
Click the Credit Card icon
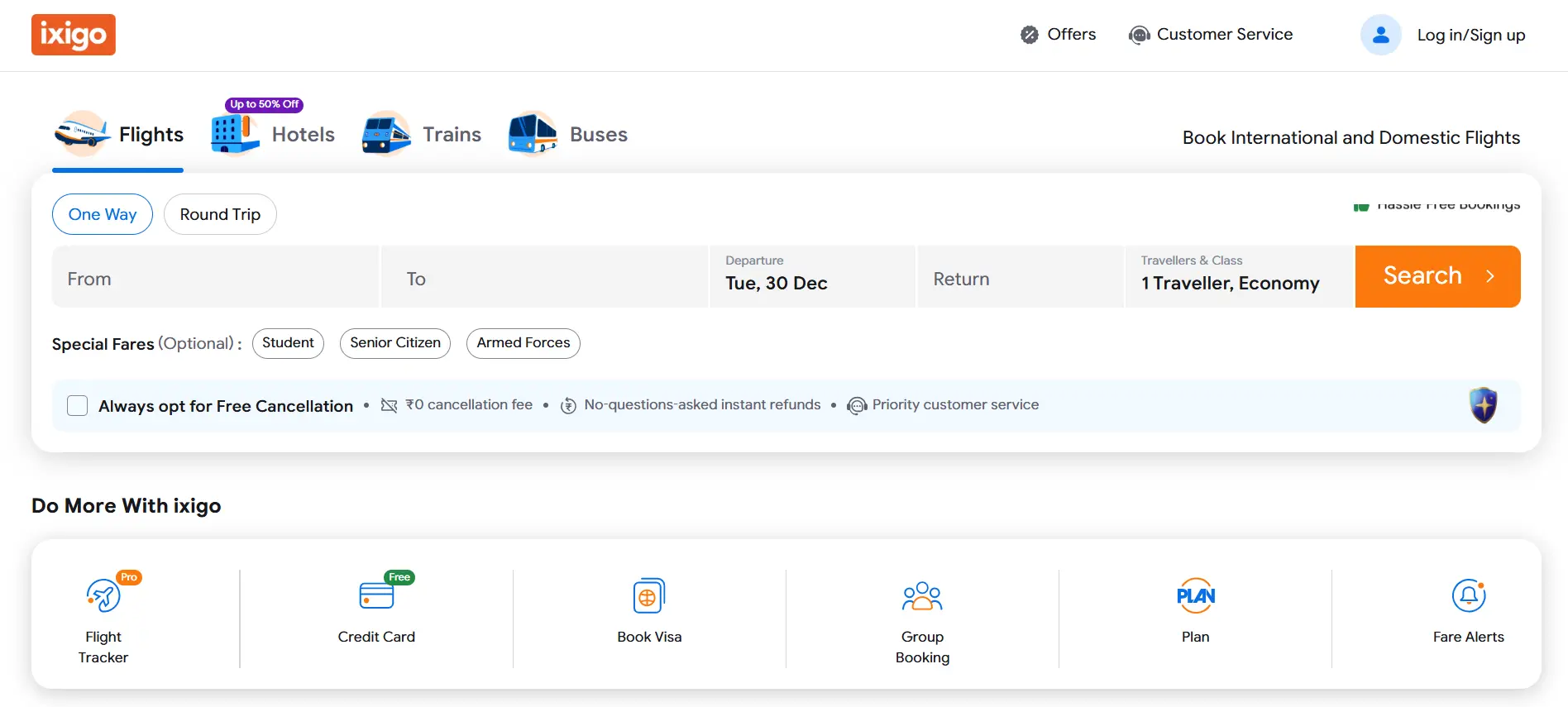click(x=376, y=595)
